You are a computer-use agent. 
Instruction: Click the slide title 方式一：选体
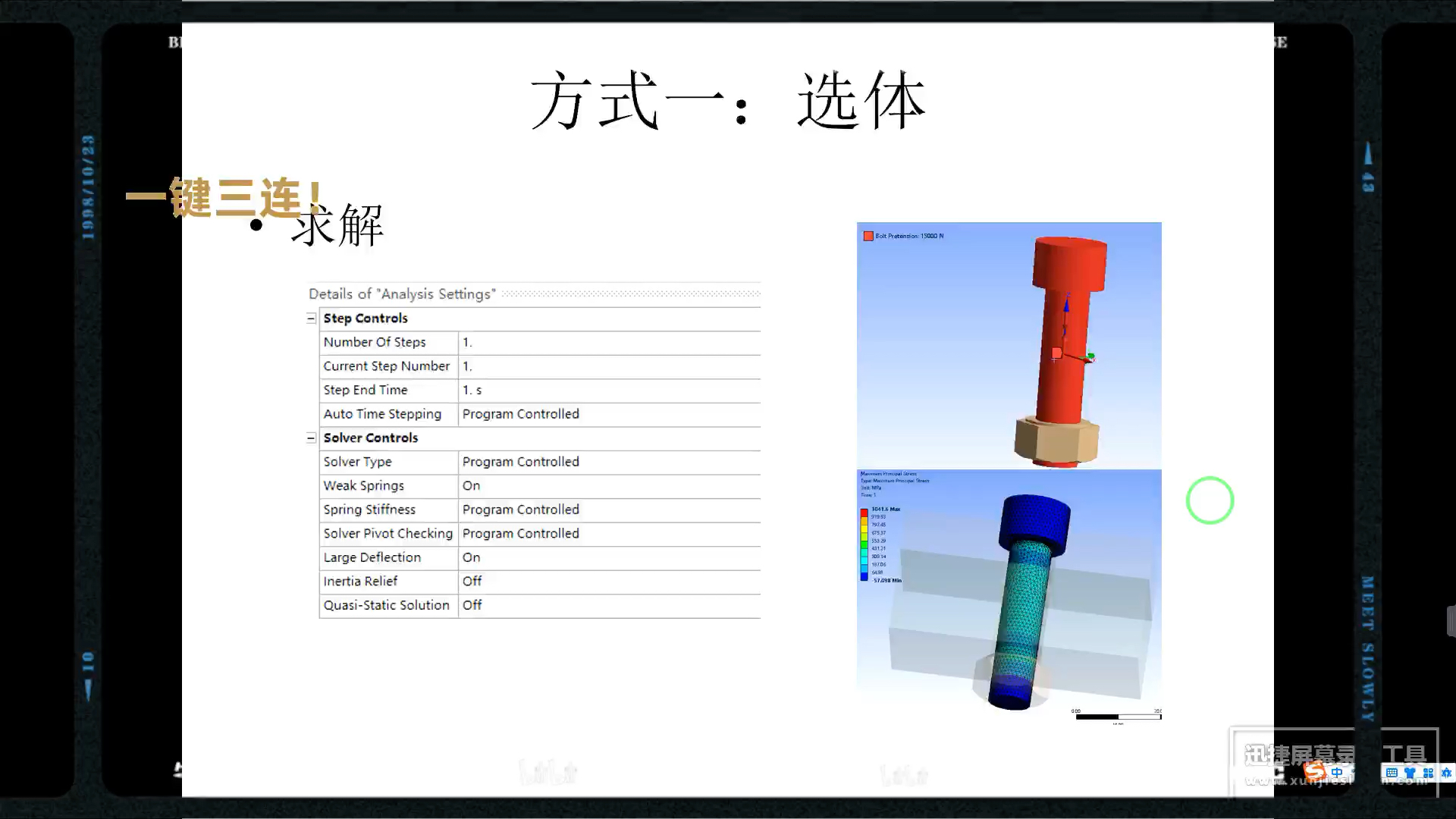click(x=728, y=101)
